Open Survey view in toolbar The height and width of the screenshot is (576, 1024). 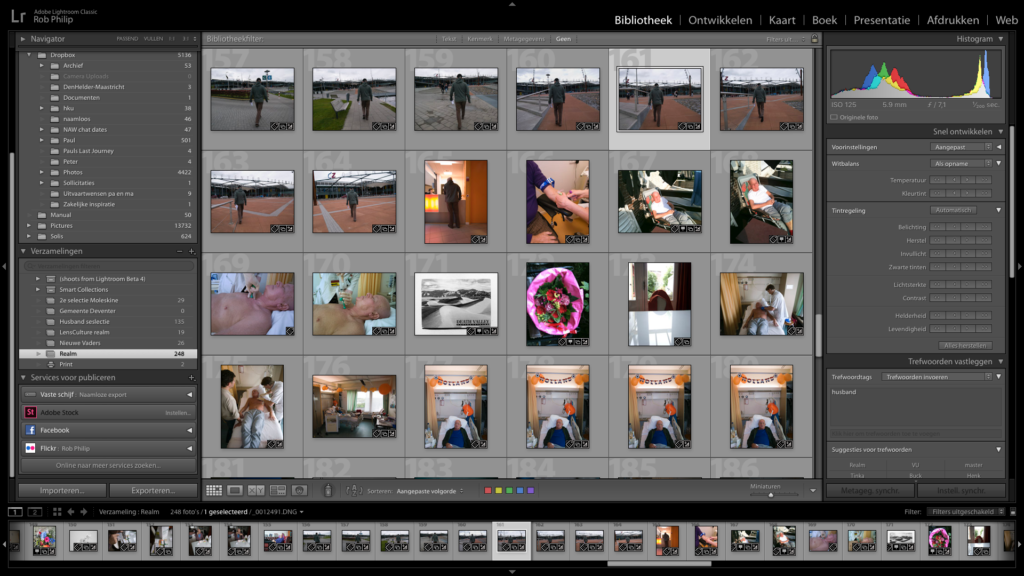[x=278, y=490]
